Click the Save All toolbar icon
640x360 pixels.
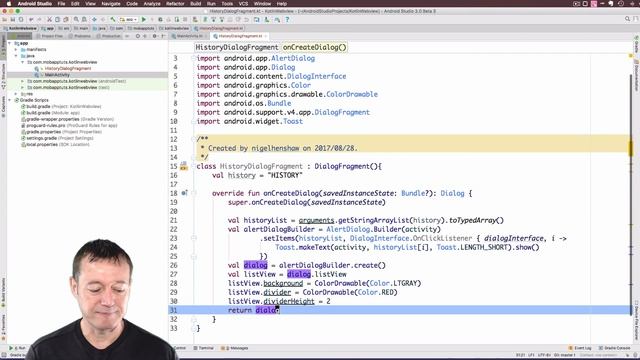pos(13,20)
